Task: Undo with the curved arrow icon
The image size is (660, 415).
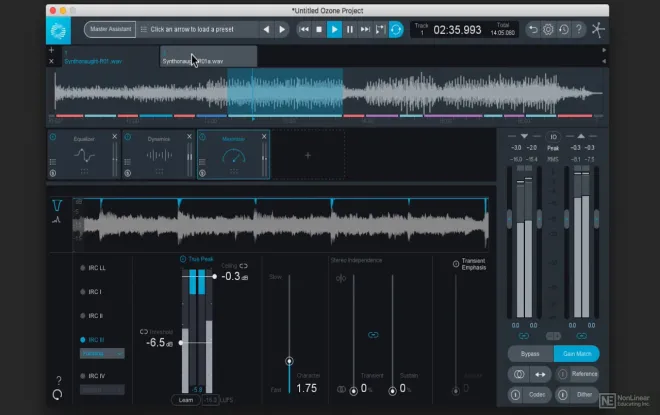Action: coord(533,29)
